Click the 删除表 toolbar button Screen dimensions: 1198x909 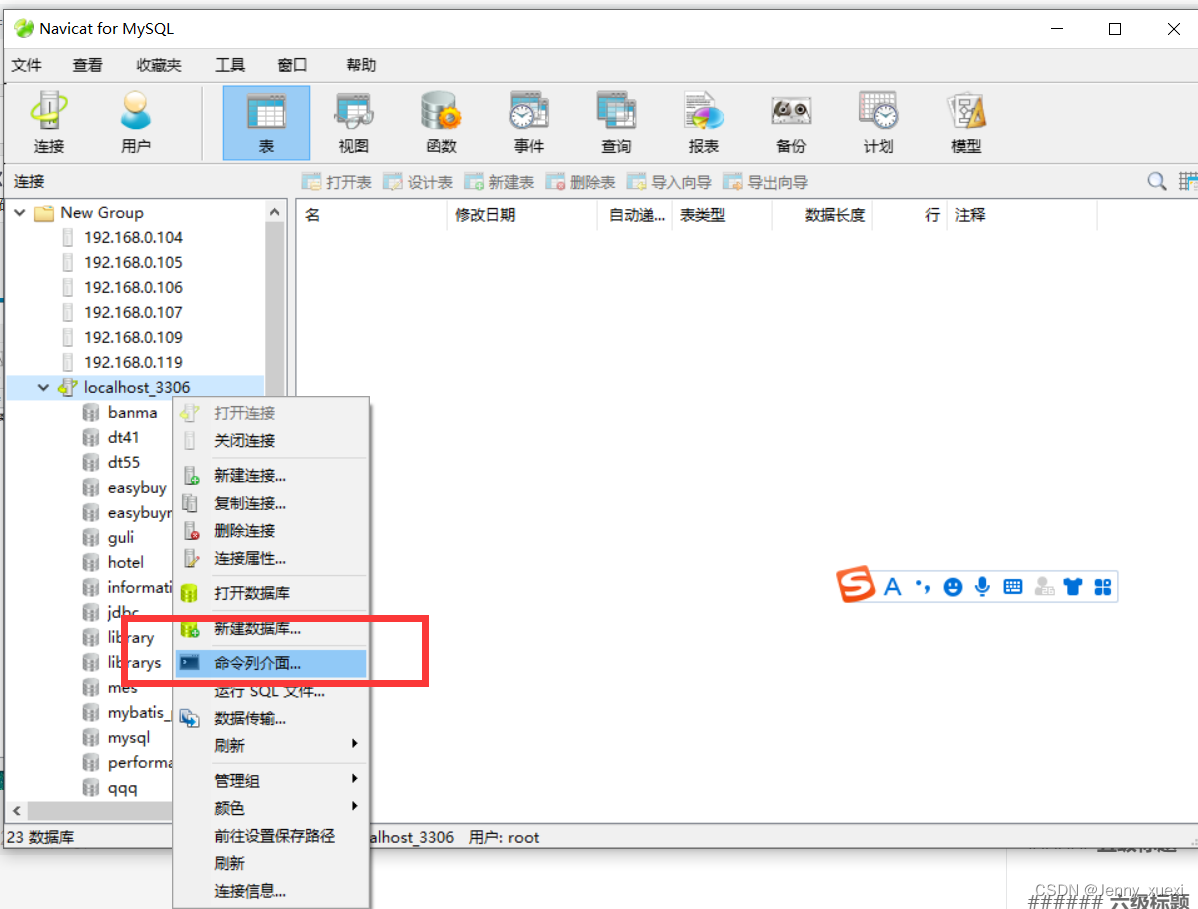point(580,182)
